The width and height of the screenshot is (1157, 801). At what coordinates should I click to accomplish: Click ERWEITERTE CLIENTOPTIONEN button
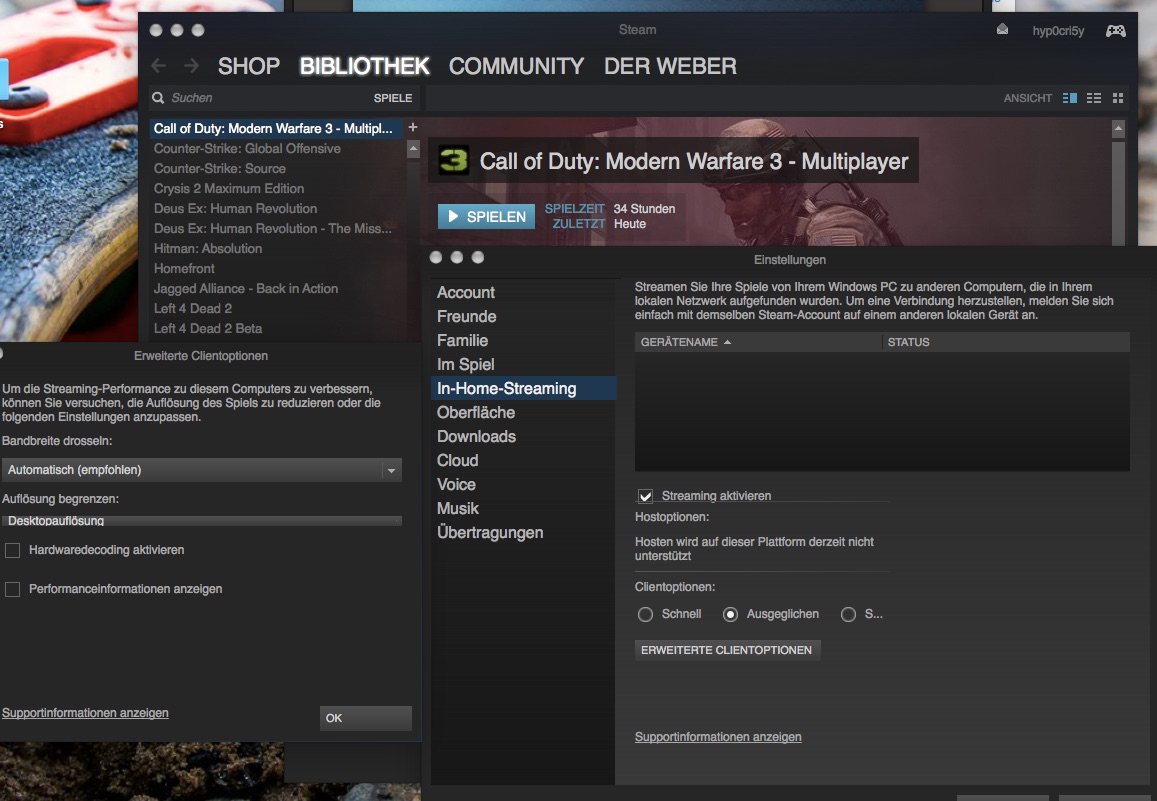(x=727, y=650)
